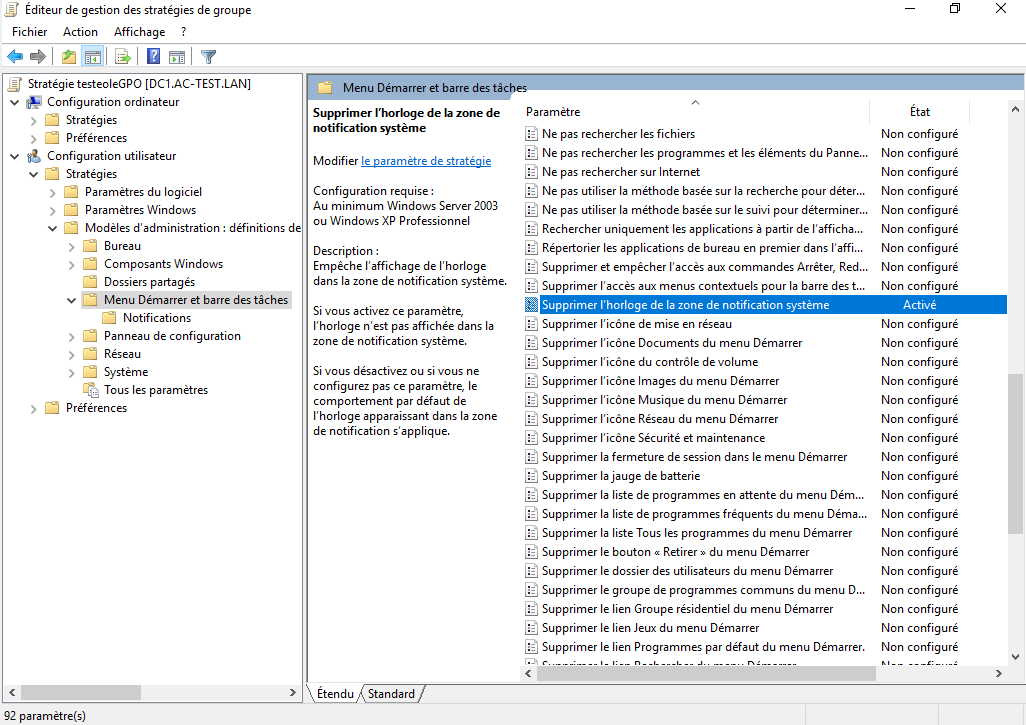Expand the Composants Windows node
Image resolution: width=1026 pixels, height=725 pixels.
tap(72, 264)
